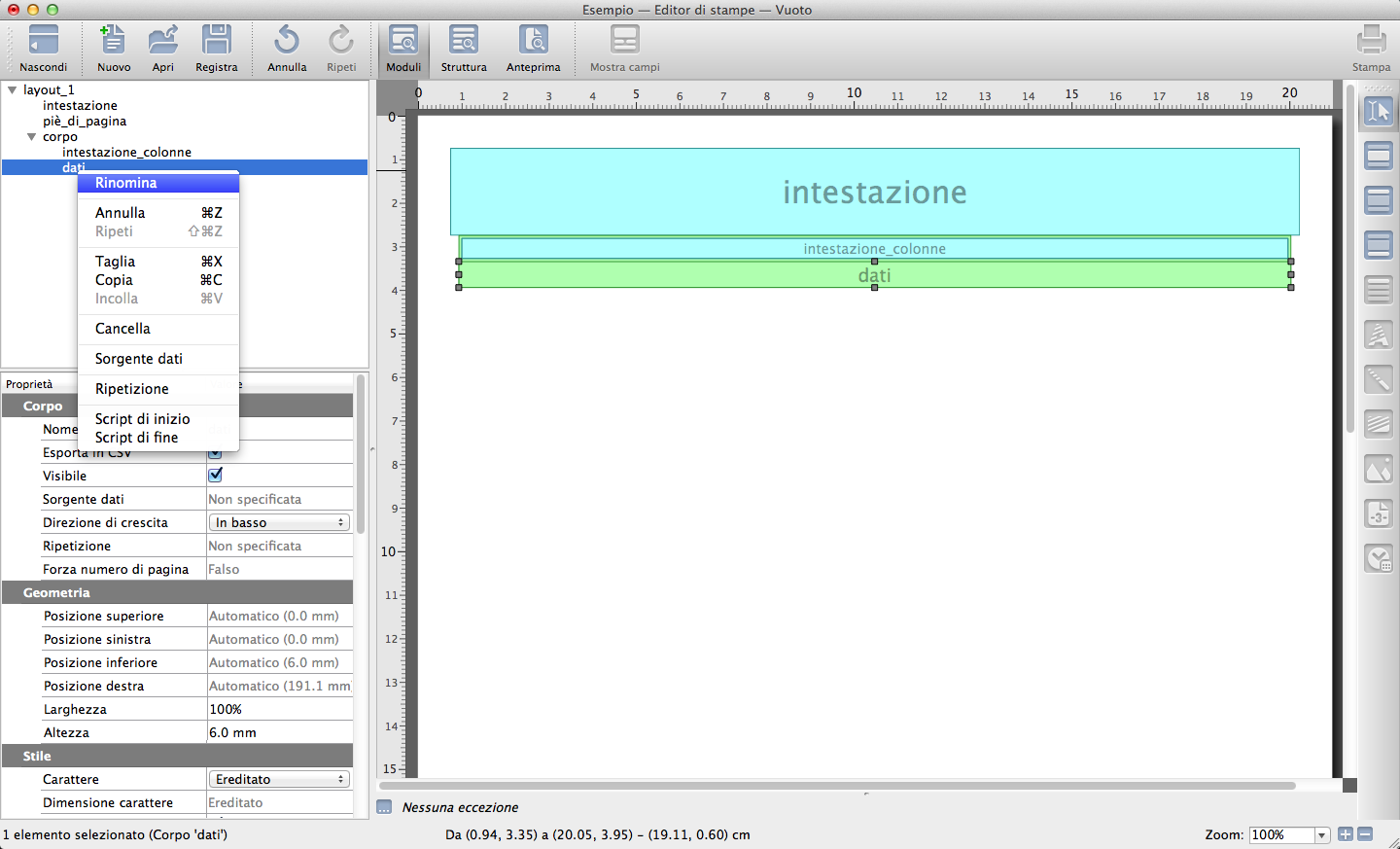Click the Altezza value field
Image resolution: width=1400 pixels, height=849 pixels.
click(x=279, y=733)
